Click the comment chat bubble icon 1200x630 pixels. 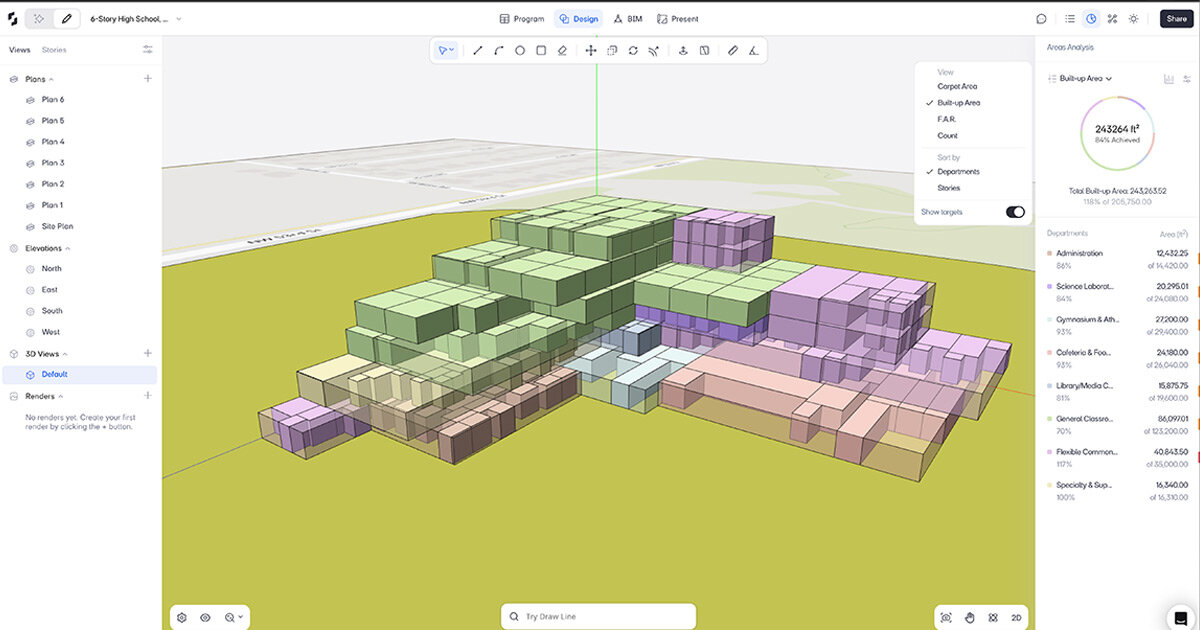point(1041,18)
